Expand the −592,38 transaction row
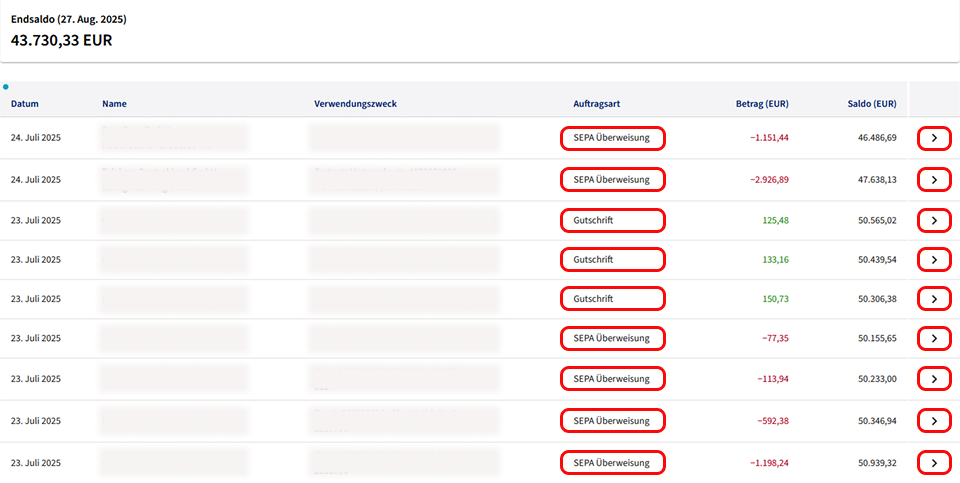This screenshot has width=960, height=483. point(934,421)
